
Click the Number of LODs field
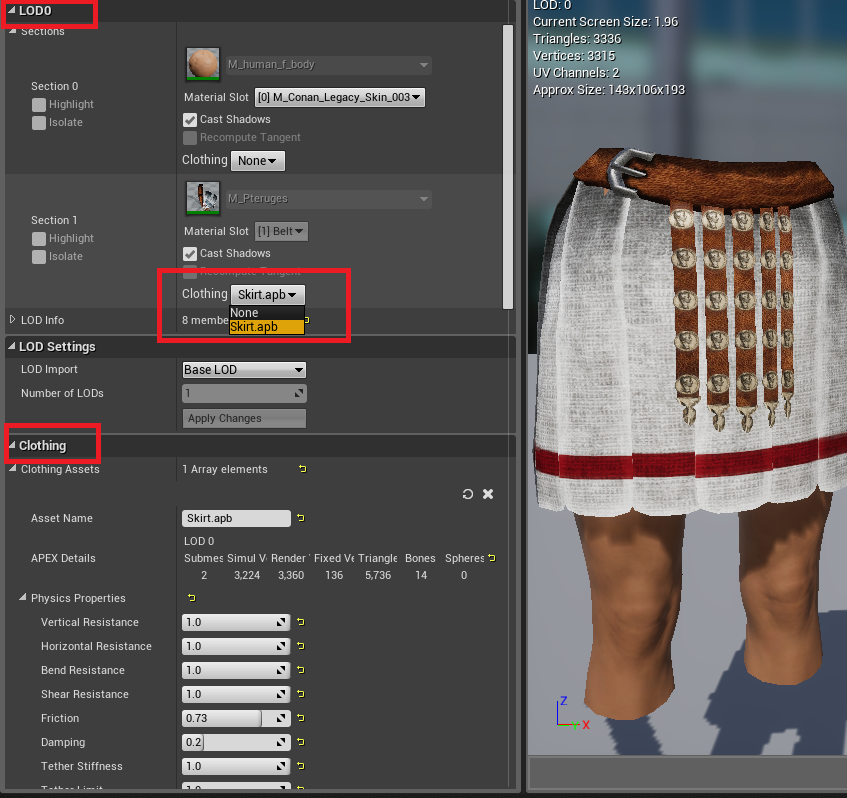coord(244,393)
